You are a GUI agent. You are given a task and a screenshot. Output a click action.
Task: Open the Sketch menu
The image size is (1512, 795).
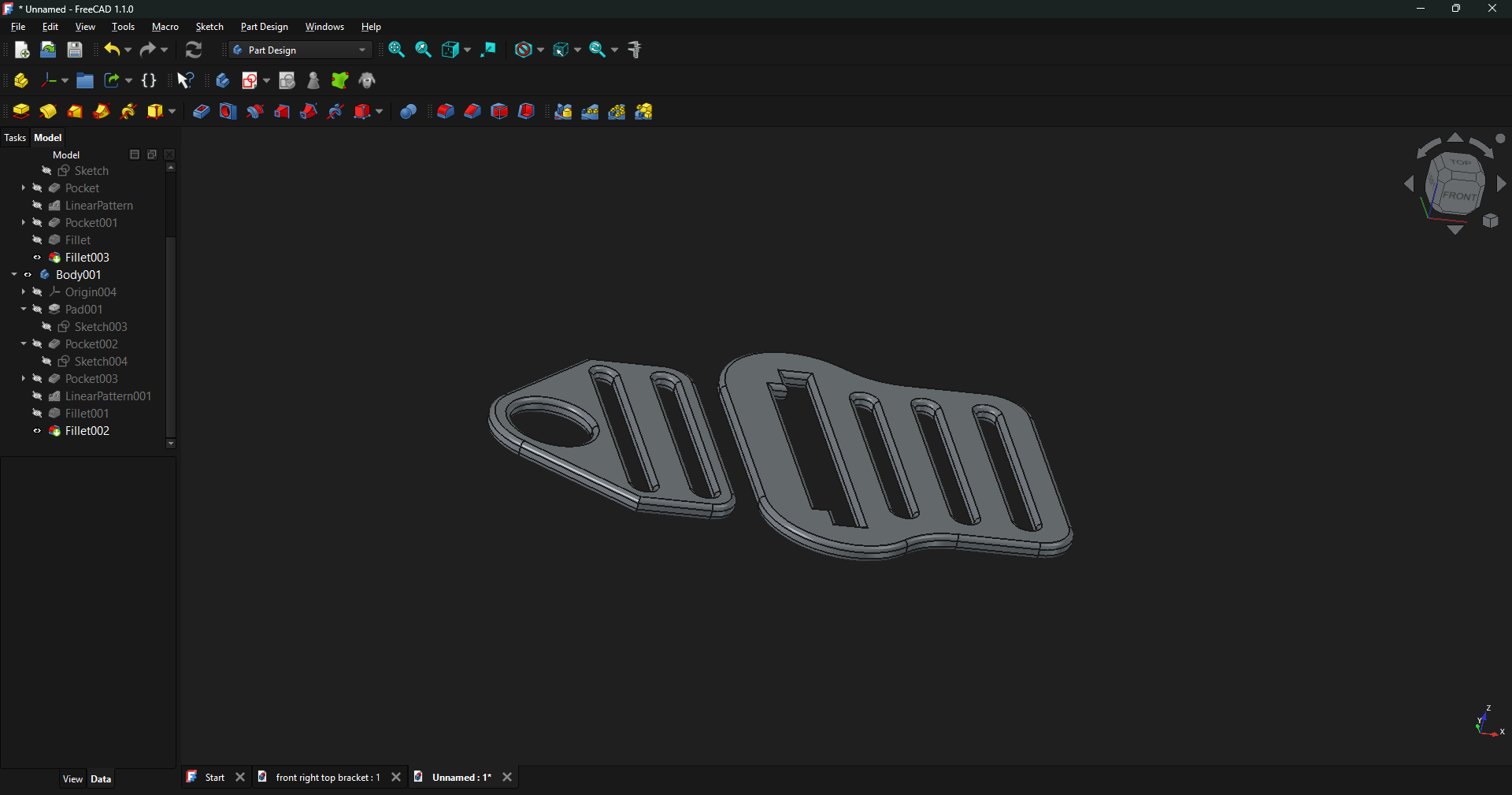pos(209,27)
